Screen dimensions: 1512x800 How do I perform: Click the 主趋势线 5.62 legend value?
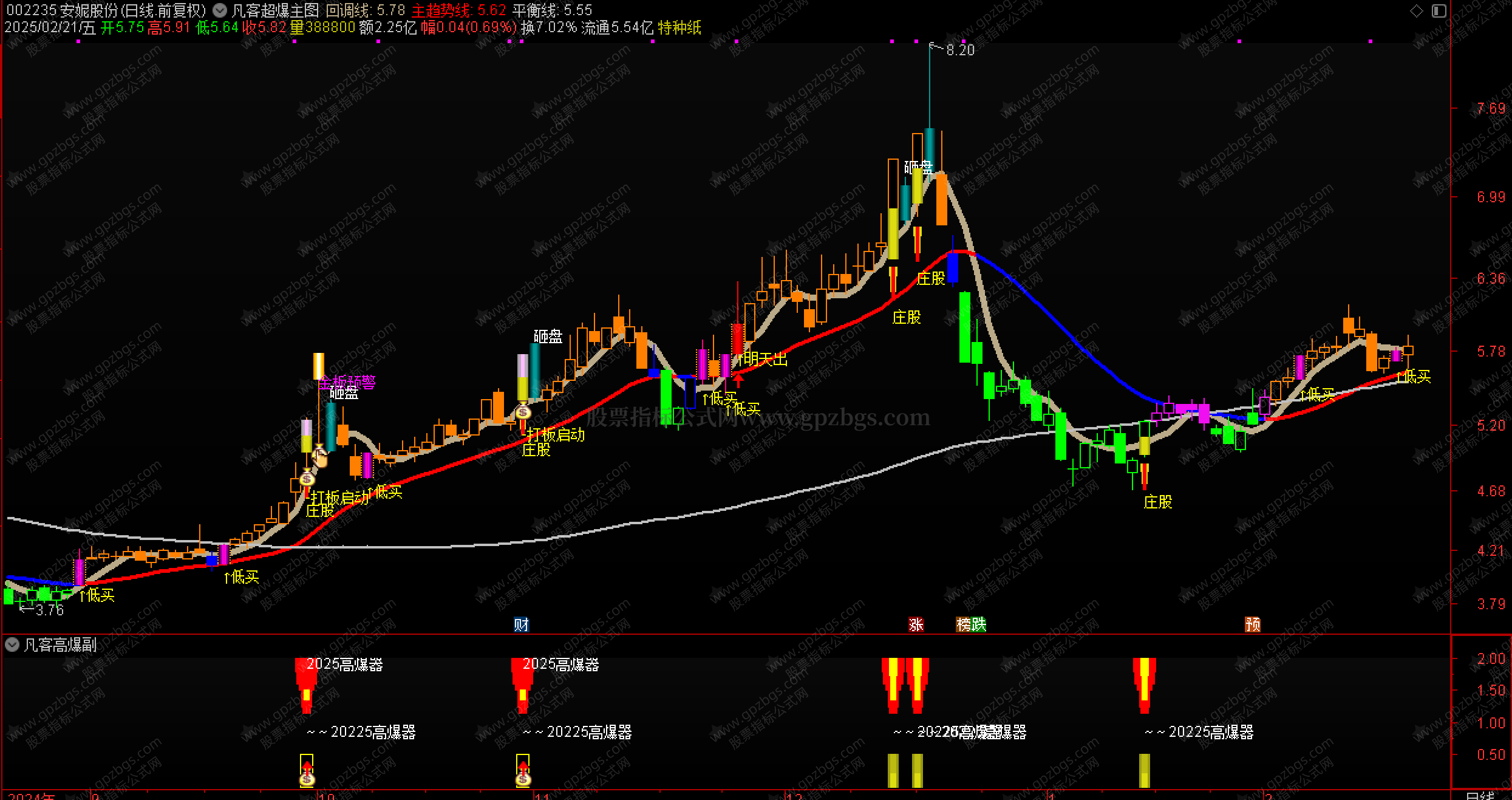tap(458, 10)
